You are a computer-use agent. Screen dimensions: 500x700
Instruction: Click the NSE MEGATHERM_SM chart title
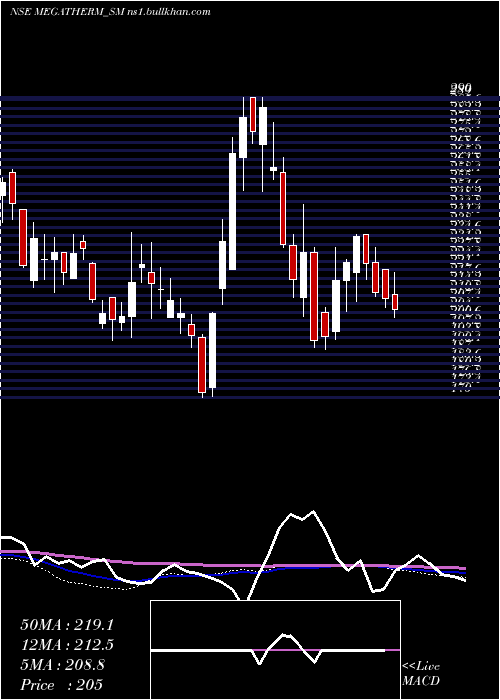click(x=110, y=12)
